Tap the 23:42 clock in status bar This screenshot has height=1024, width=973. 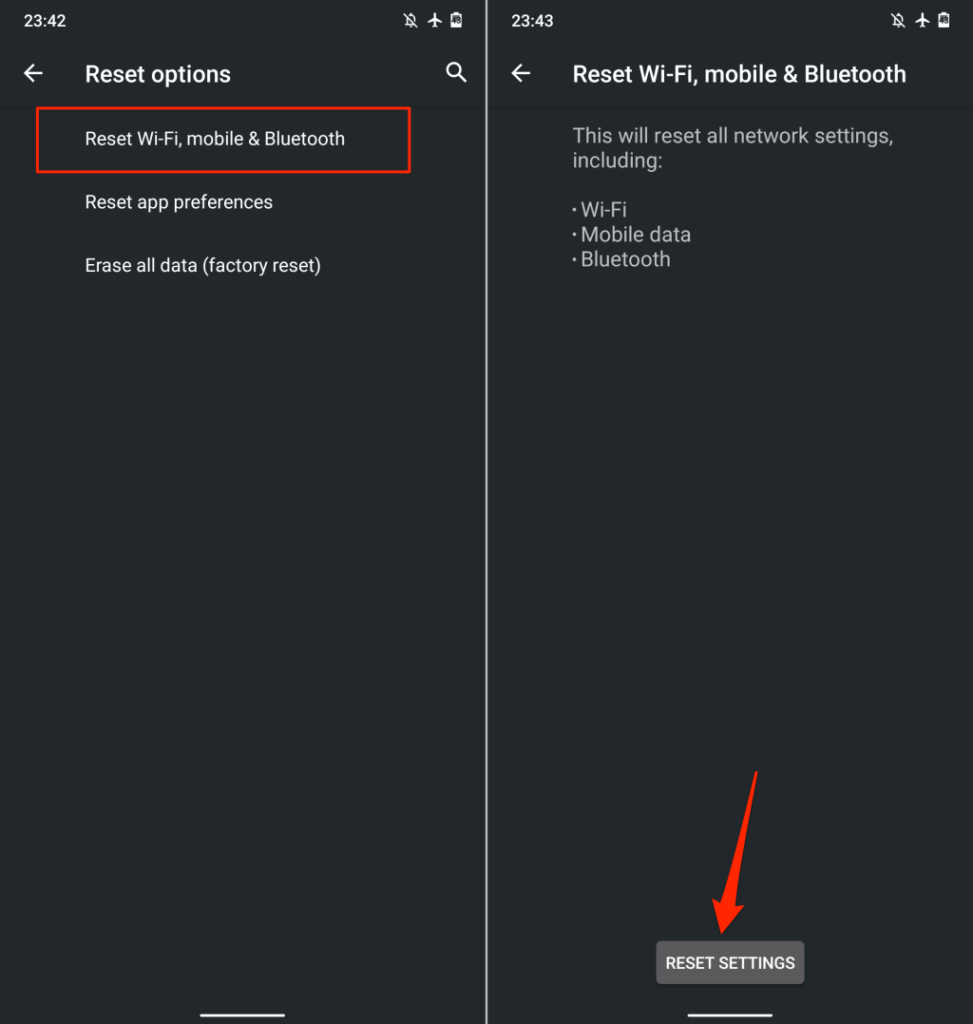[45, 20]
